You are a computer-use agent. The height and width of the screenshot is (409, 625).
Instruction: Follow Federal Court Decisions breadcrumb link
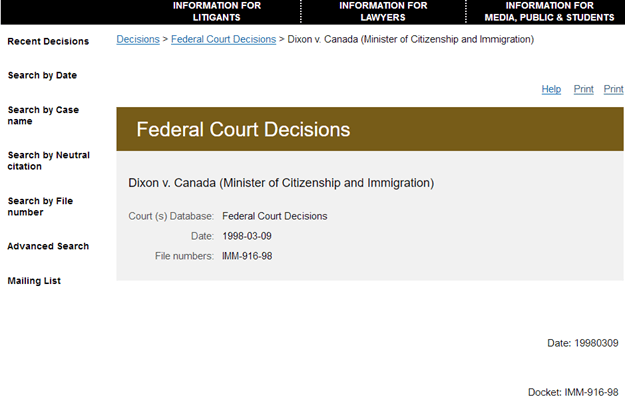[x=223, y=39]
